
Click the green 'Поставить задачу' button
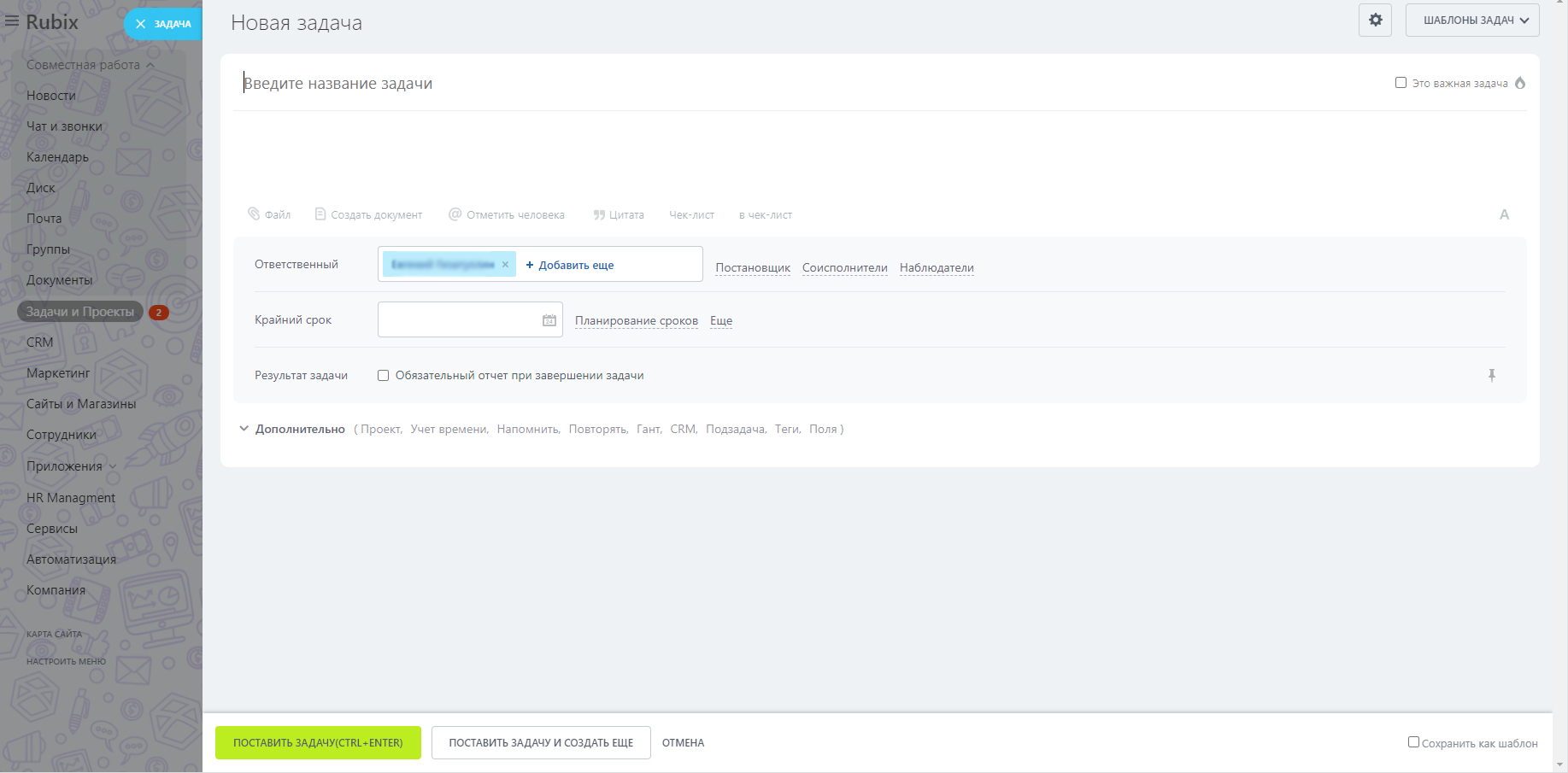click(318, 742)
